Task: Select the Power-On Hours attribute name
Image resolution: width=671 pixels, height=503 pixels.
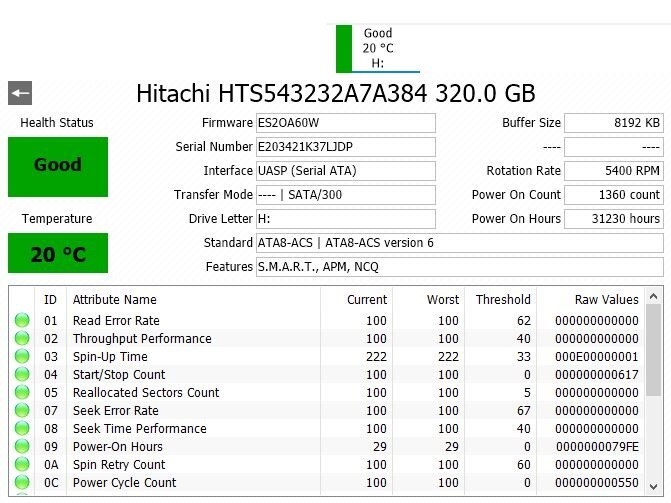Action: coord(118,446)
